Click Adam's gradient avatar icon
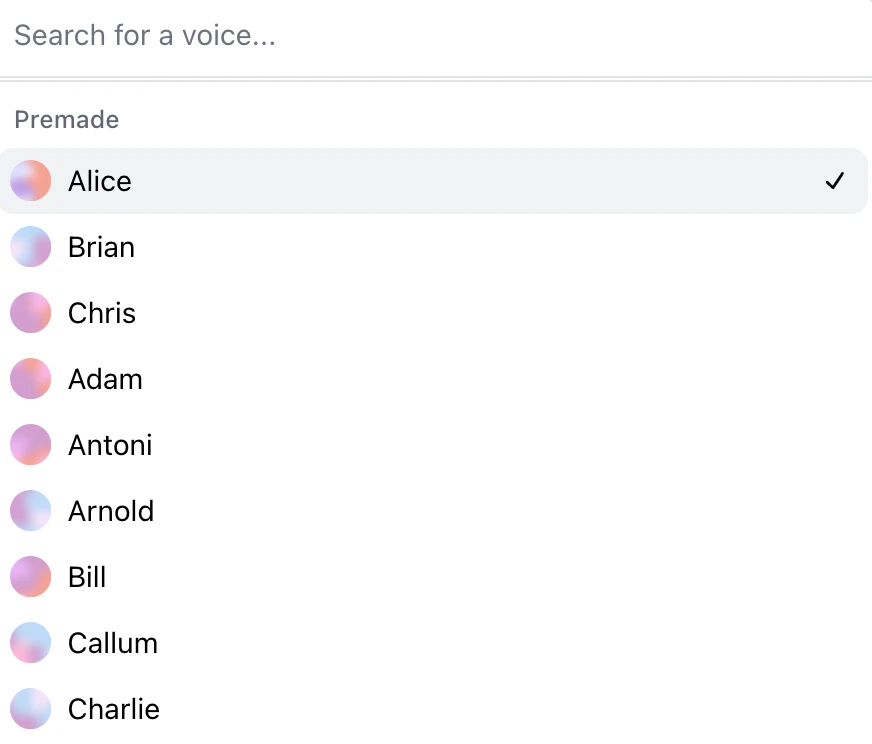This screenshot has height=744, width=872. pyautogui.click(x=31, y=379)
